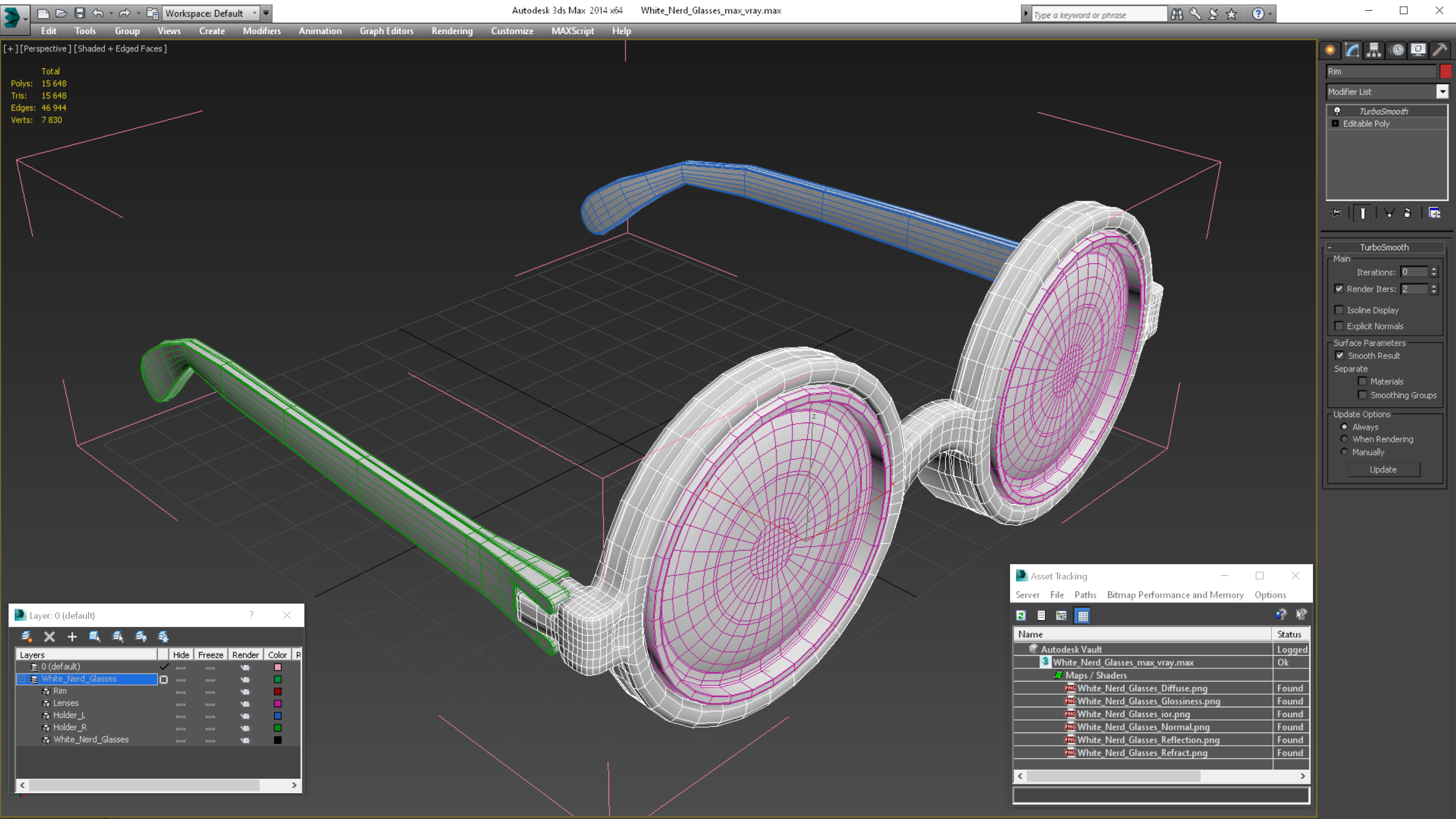Select Manually update option

coord(1344,451)
